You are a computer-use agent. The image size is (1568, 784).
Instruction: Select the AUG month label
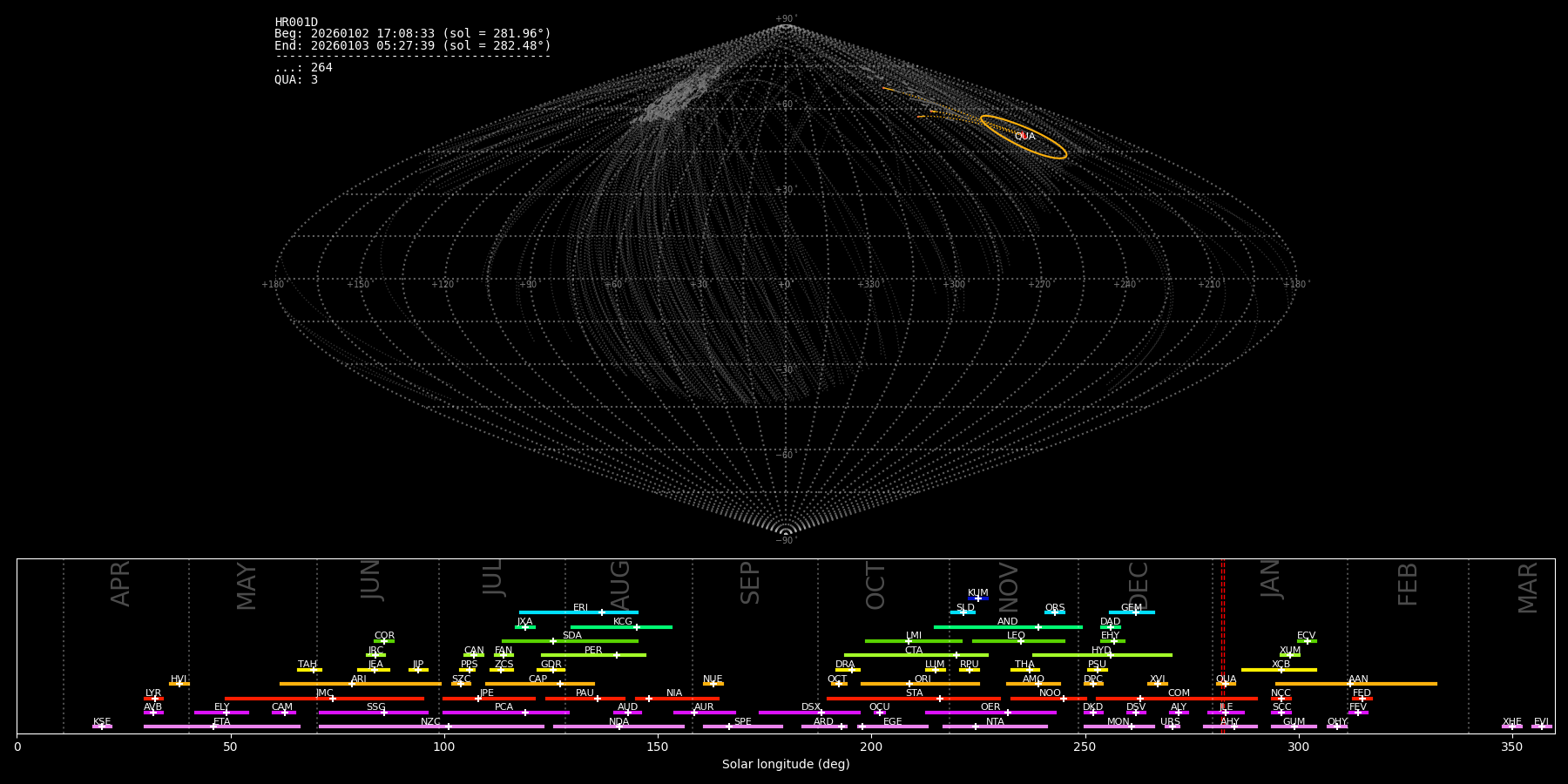tap(619, 585)
